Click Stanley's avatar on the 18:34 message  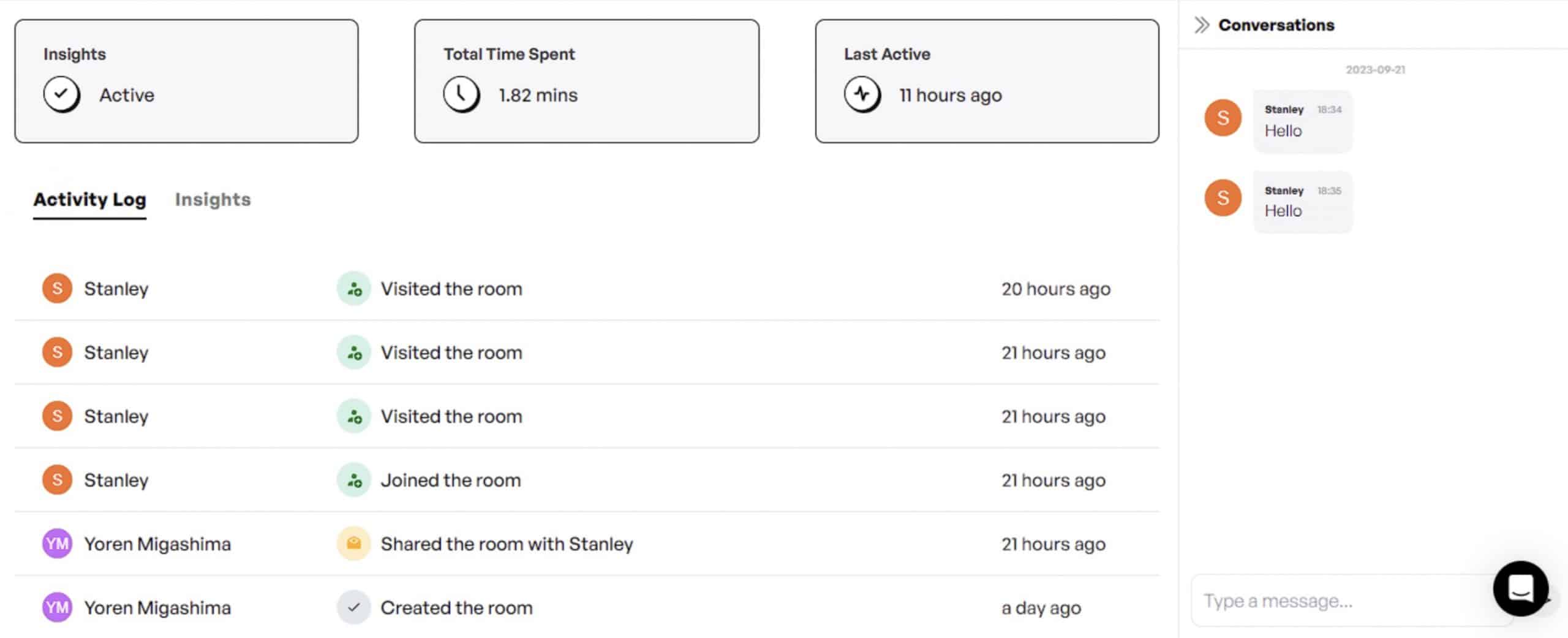pos(1223,118)
